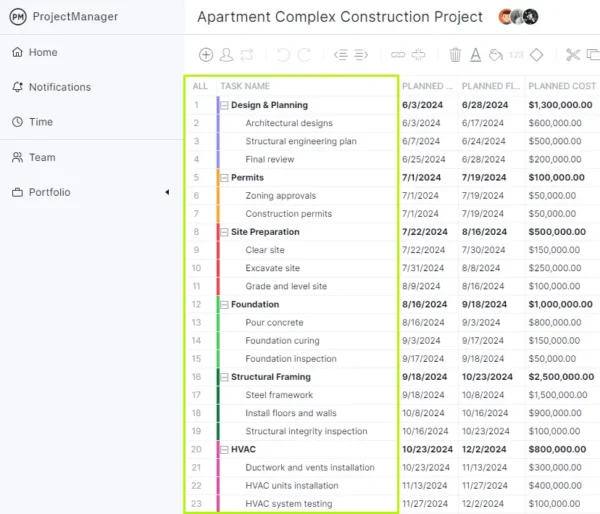Select the HVAC units installation task
This screenshot has width=600, height=514.
tap(292, 486)
